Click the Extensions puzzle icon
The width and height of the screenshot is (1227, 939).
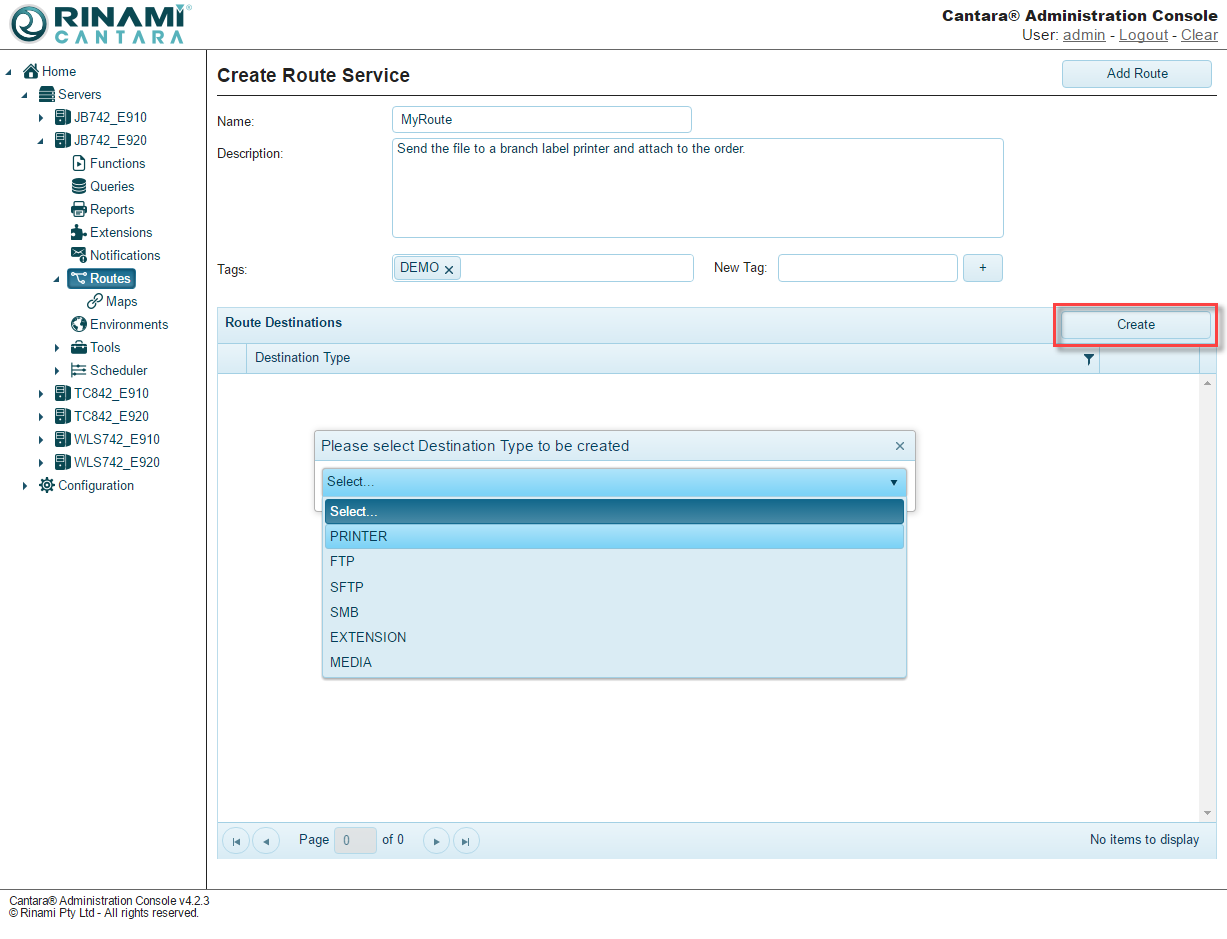[79, 232]
